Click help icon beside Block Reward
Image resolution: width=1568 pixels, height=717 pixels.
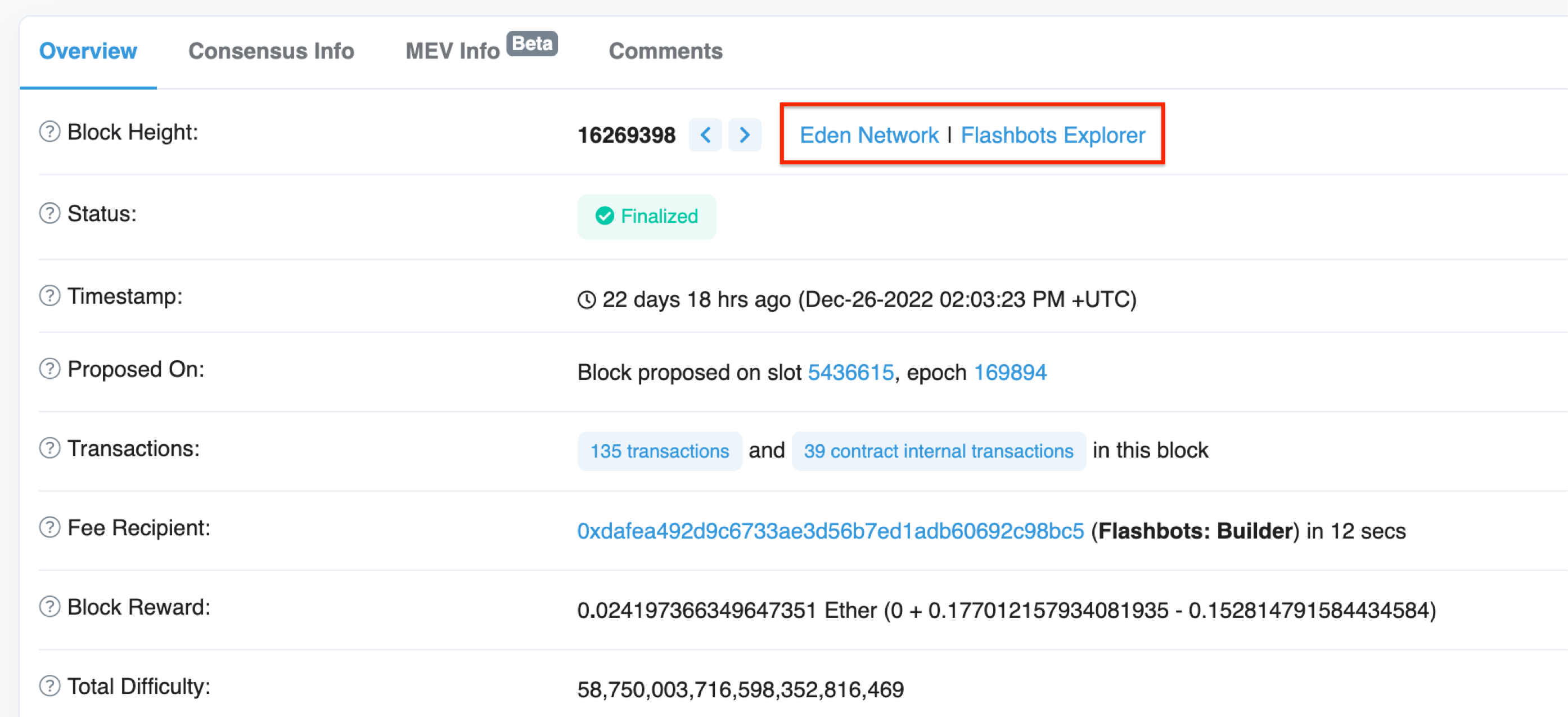pyautogui.click(x=49, y=607)
